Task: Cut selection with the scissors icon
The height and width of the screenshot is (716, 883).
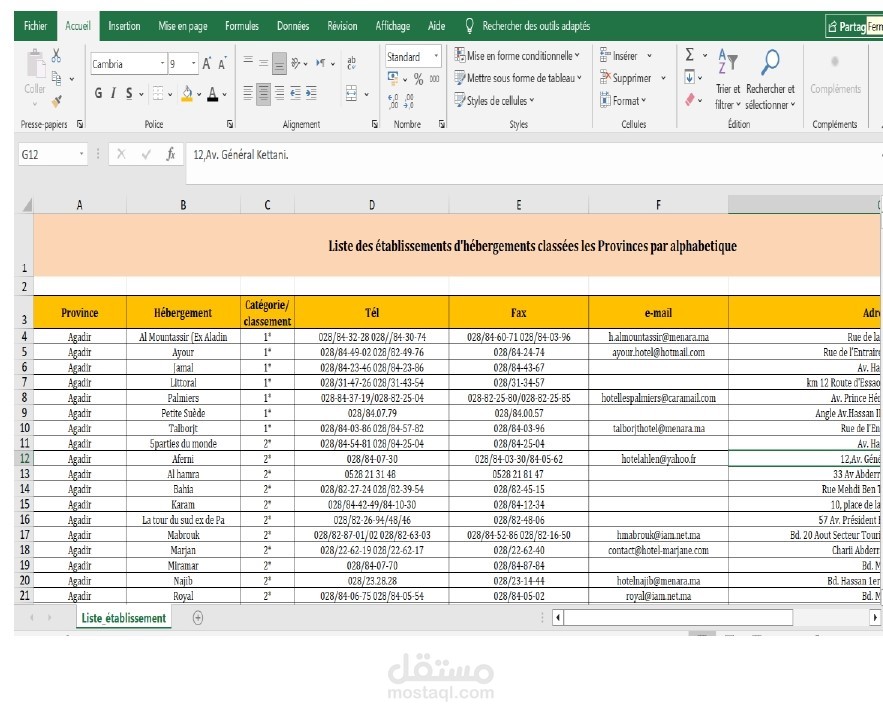Action: (x=56, y=55)
